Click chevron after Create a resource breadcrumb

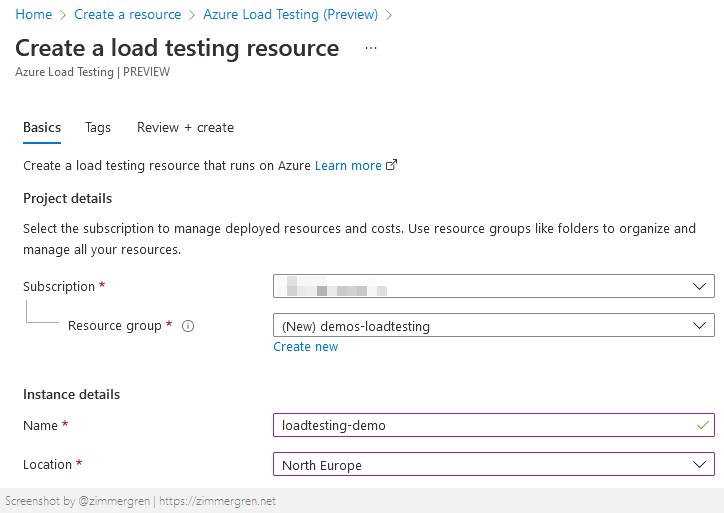coord(192,14)
